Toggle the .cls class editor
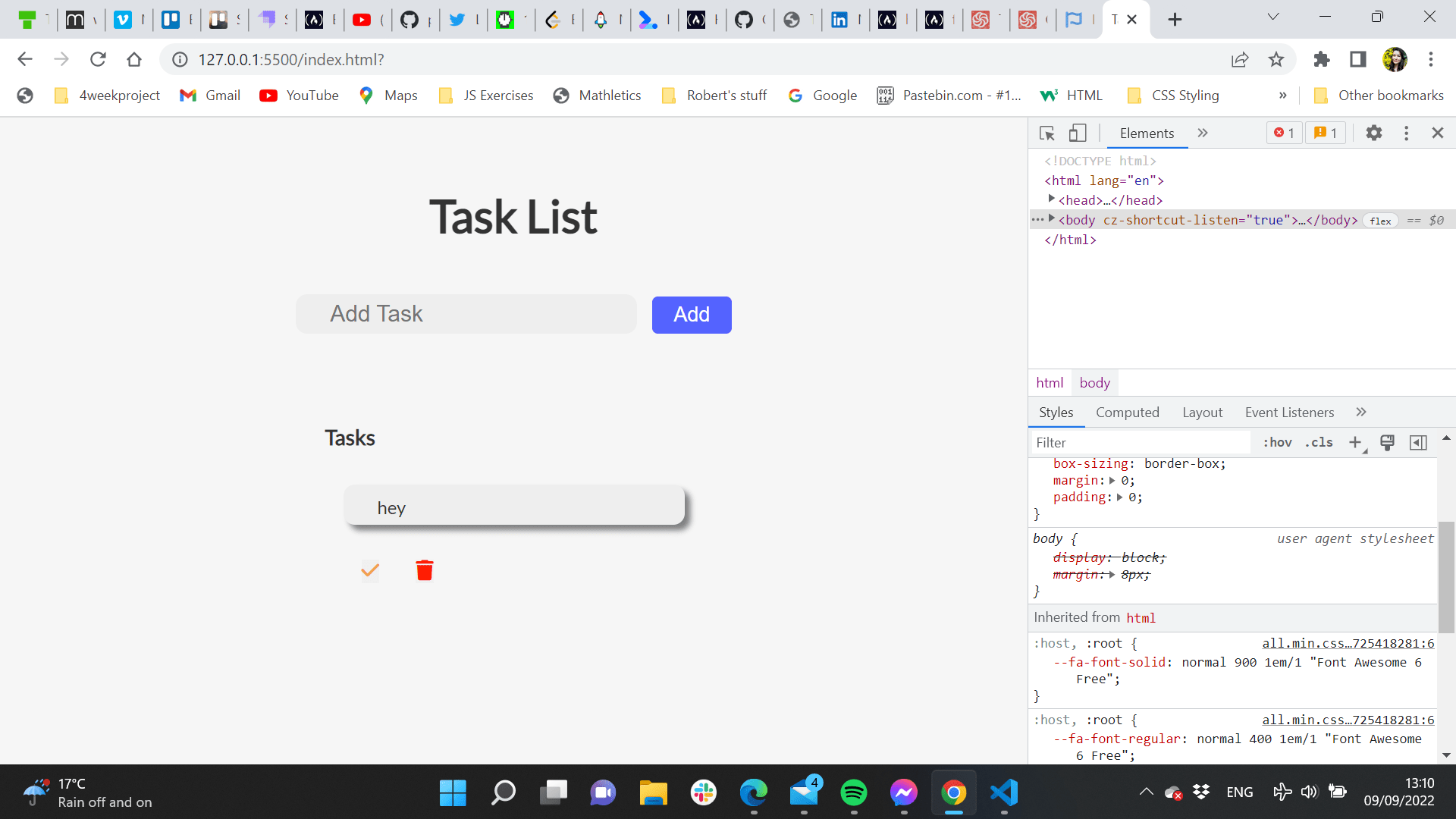Image resolution: width=1456 pixels, height=819 pixels. [x=1319, y=442]
